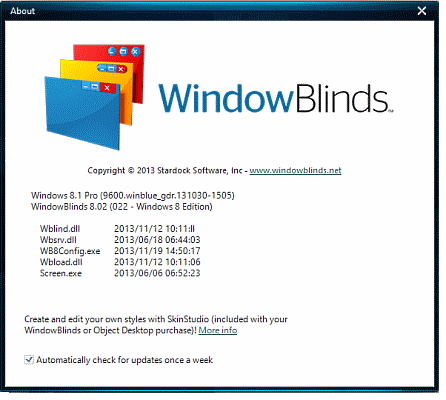This screenshot has height=400, width=446.
Task: Click the 2013/11/19 14:50:17 timestamp
Action: [157, 251]
